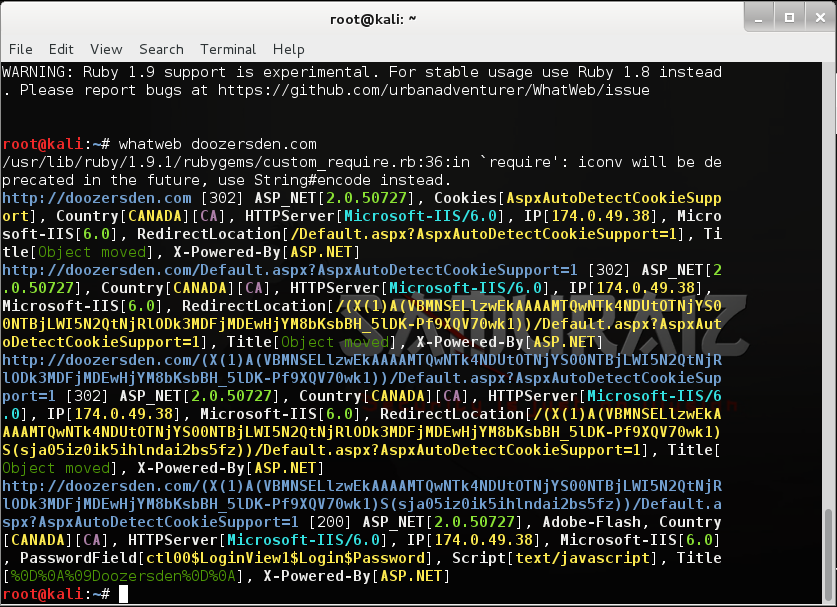Viewport: 837px width, 607px height.
Task: Open the Terminal menu
Action: [228, 49]
